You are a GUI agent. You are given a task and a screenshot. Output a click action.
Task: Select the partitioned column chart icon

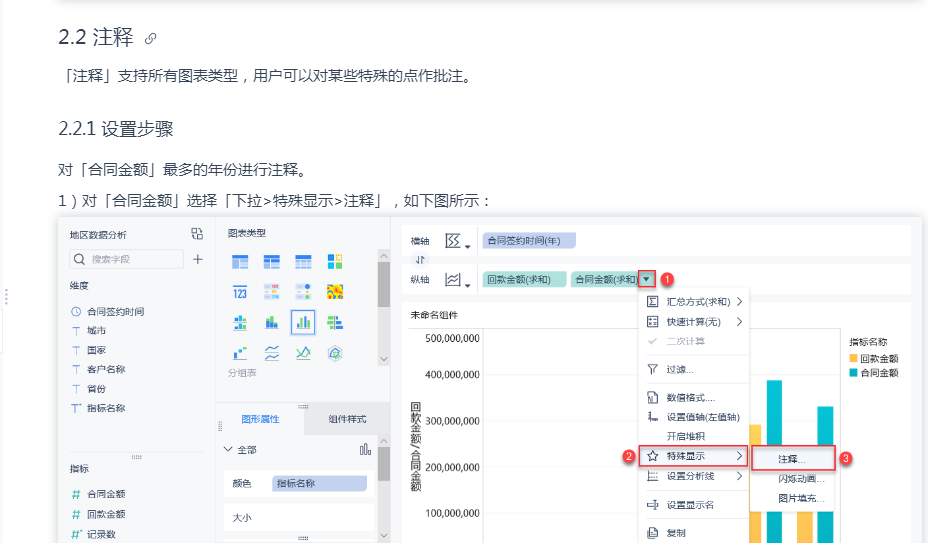point(240,323)
